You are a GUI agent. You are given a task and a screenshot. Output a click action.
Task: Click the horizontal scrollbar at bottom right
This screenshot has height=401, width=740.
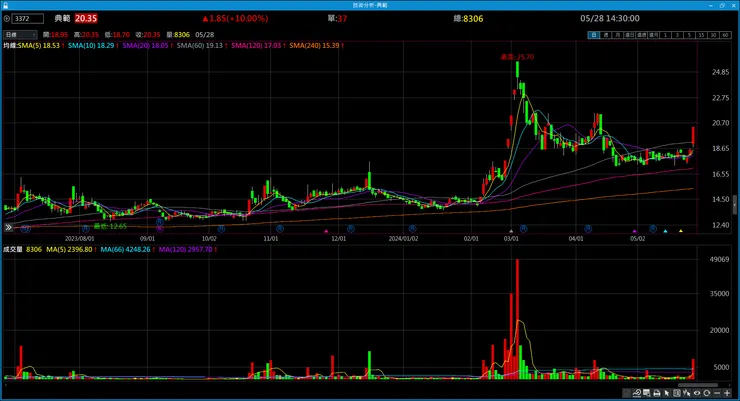coord(698,385)
